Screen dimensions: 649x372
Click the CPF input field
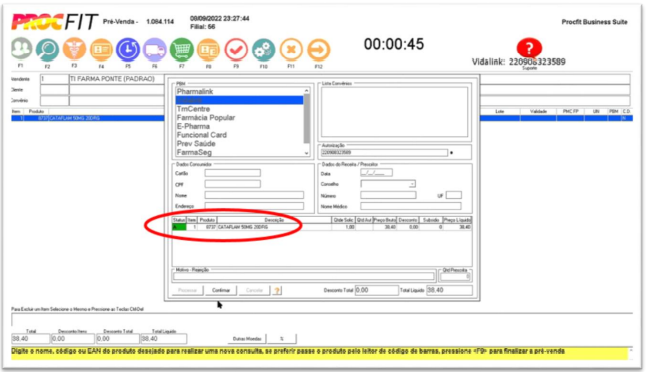(233, 184)
